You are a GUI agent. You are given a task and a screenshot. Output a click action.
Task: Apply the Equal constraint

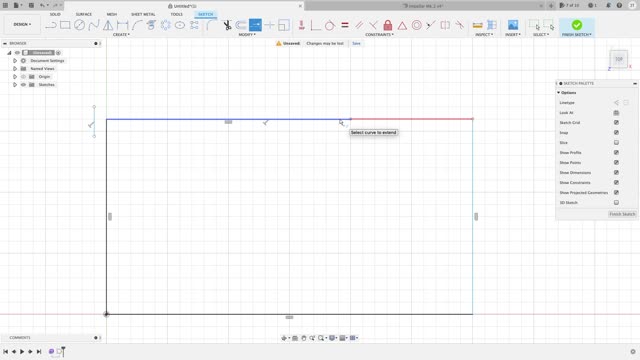pyautogui.click(x=345, y=25)
